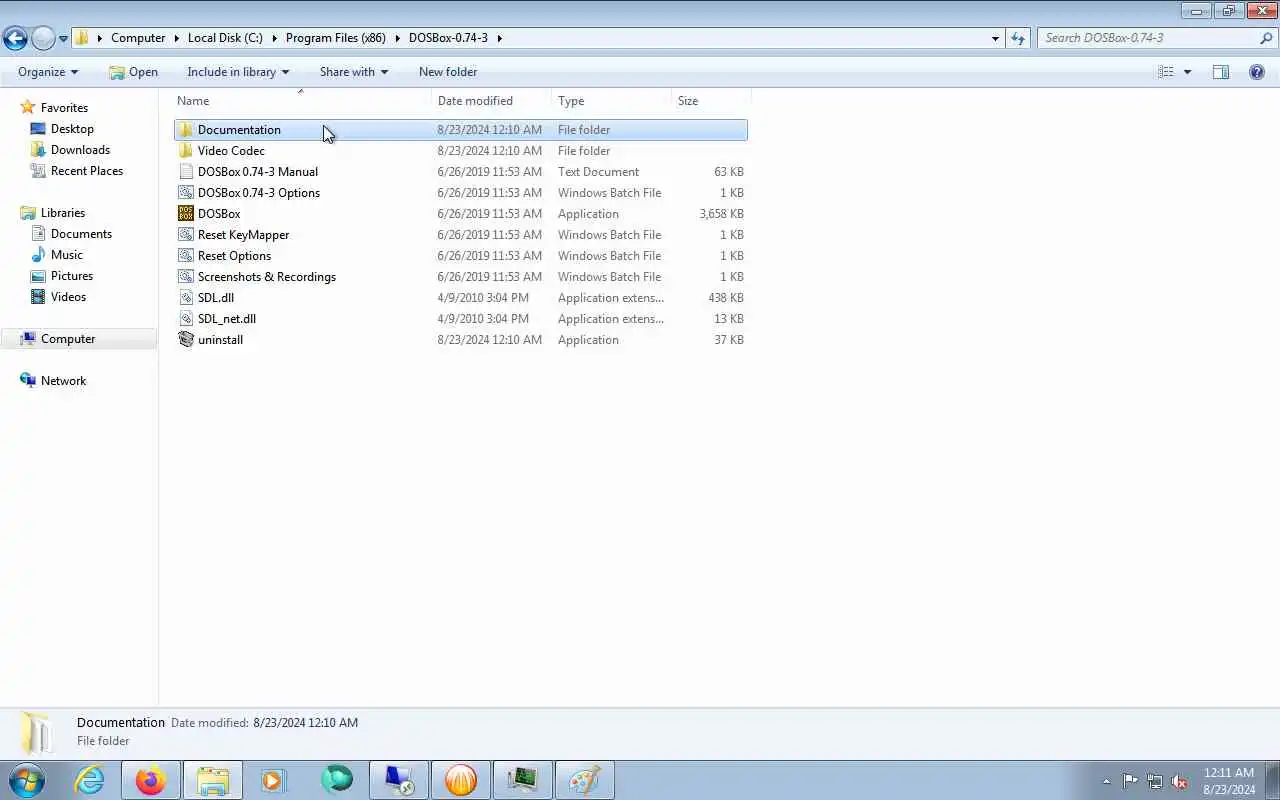Screen dimensions: 1280x800
Task: Open address bar previous locations dropdown
Action: coord(995,38)
